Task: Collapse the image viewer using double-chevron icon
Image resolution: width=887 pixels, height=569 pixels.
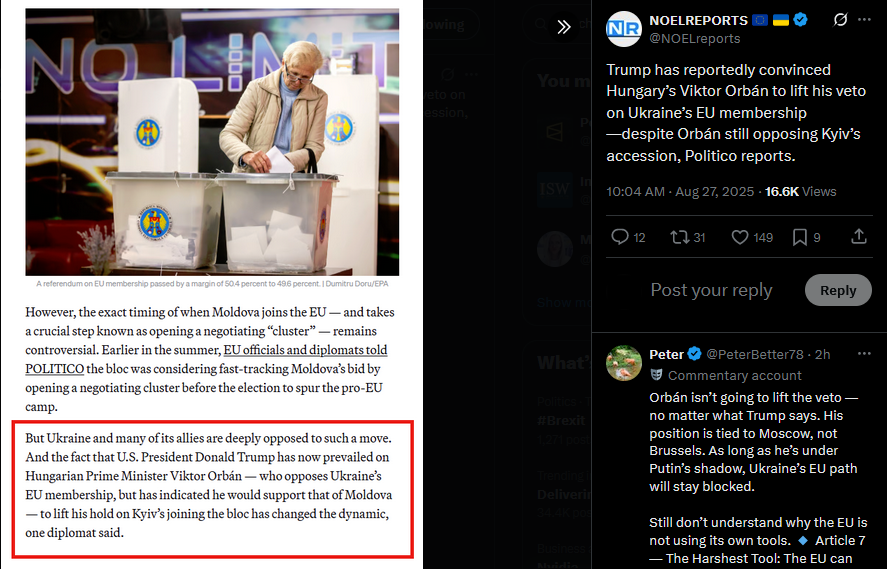Action: click(x=563, y=27)
